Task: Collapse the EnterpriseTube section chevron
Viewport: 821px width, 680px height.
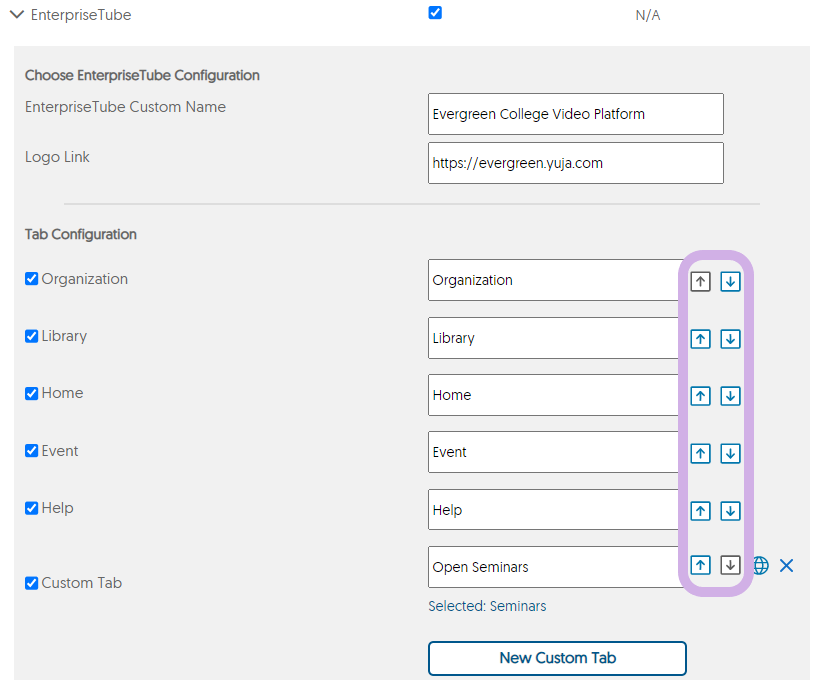Action: 17,15
